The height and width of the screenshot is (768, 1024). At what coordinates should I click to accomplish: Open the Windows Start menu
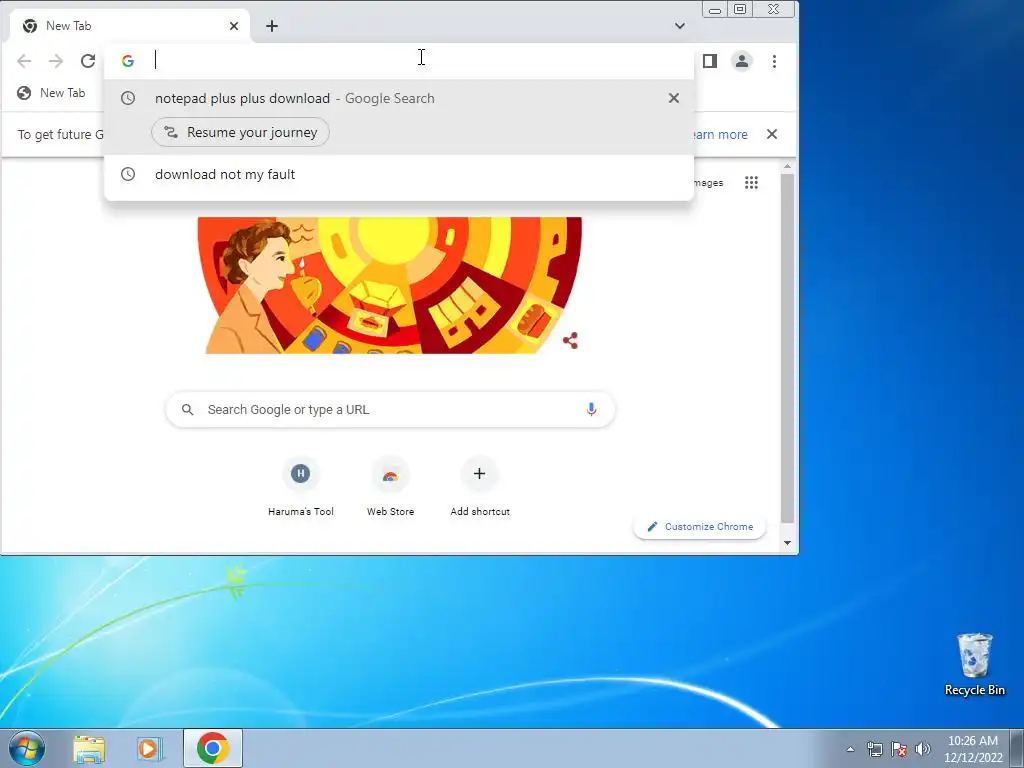pos(26,748)
